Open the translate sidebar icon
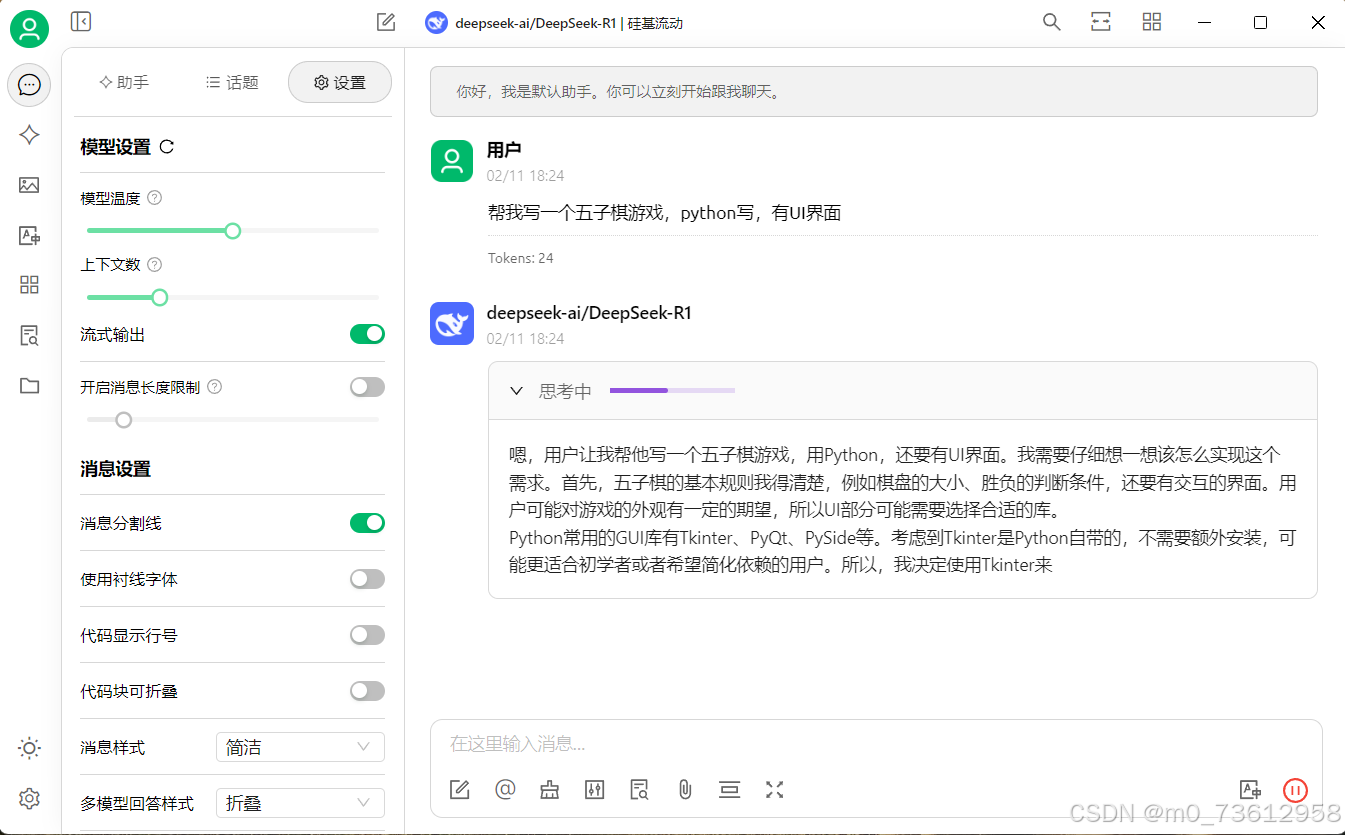 [29, 236]
